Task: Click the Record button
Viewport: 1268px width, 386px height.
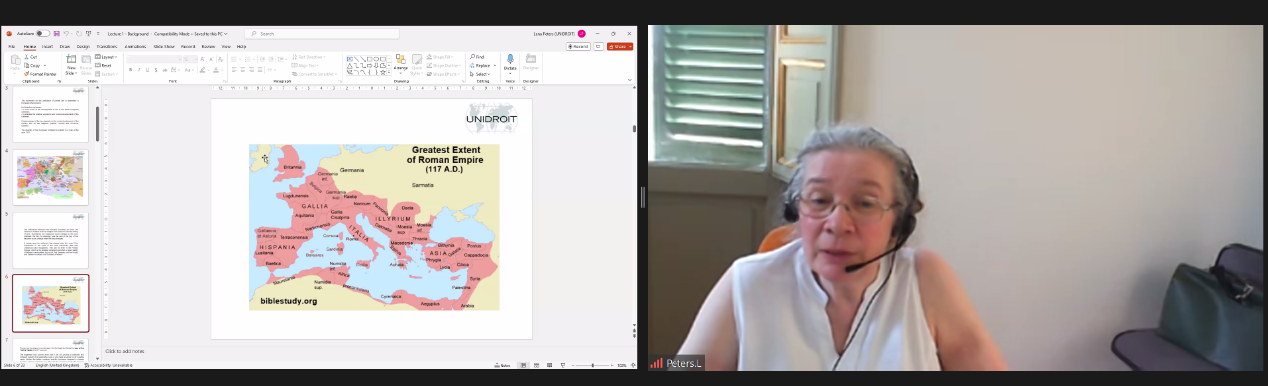Action: pyautogui.click(x=579, y=46)
